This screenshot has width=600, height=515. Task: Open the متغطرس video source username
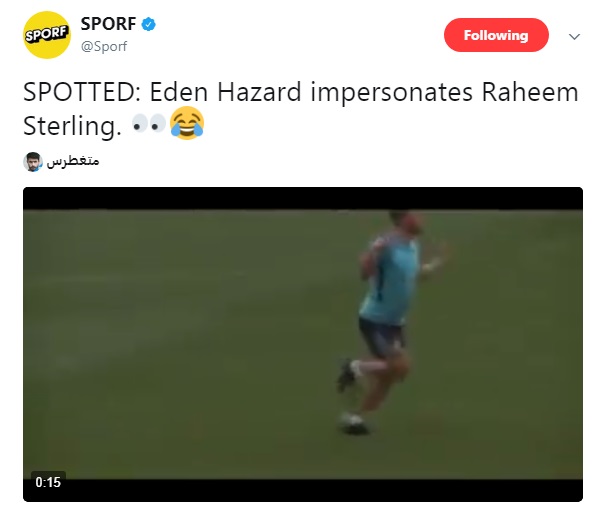click(x=73, y=161)
